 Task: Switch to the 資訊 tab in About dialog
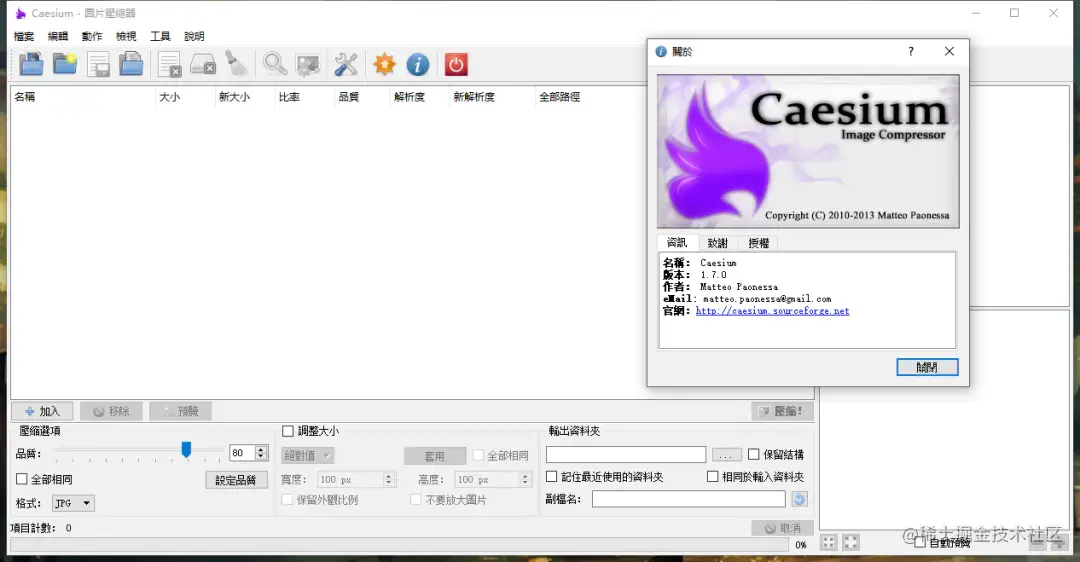click(676, 242)
